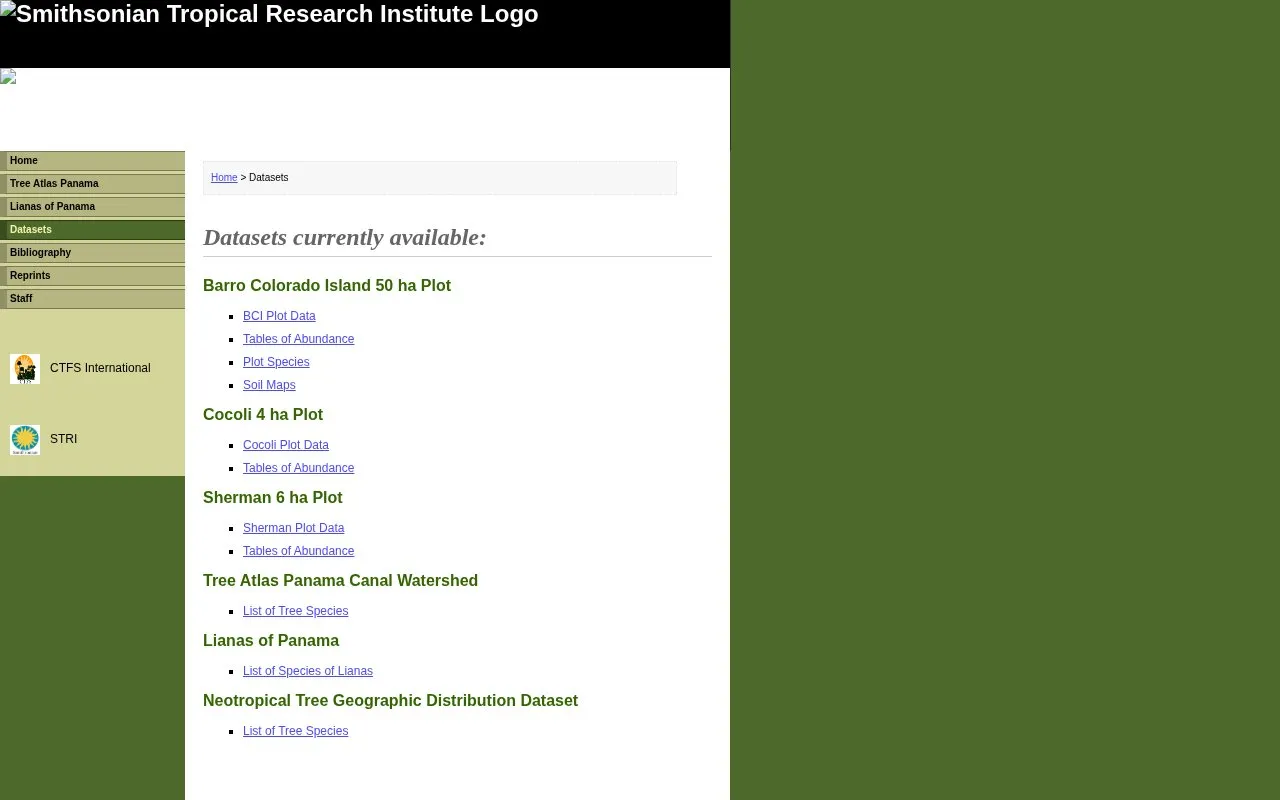Click the Cocoli 4 ha Plot heading

(263, 415)
